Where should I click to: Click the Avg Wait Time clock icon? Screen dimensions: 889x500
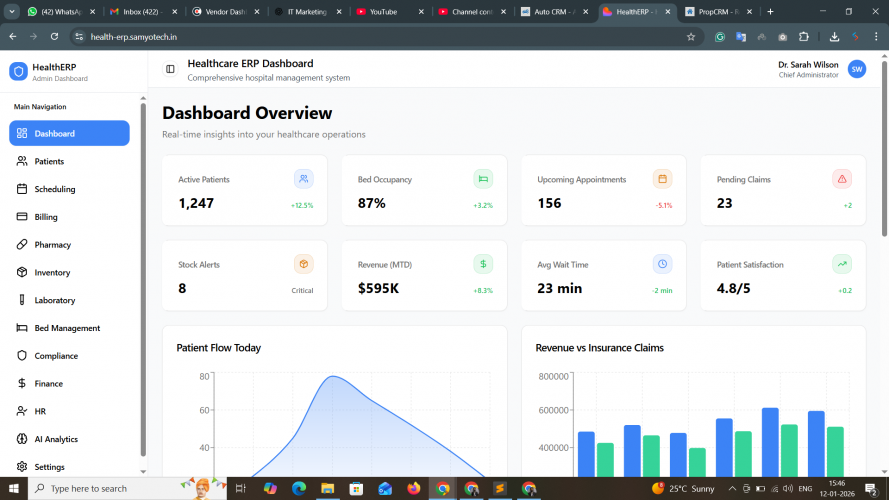(662, 264)
